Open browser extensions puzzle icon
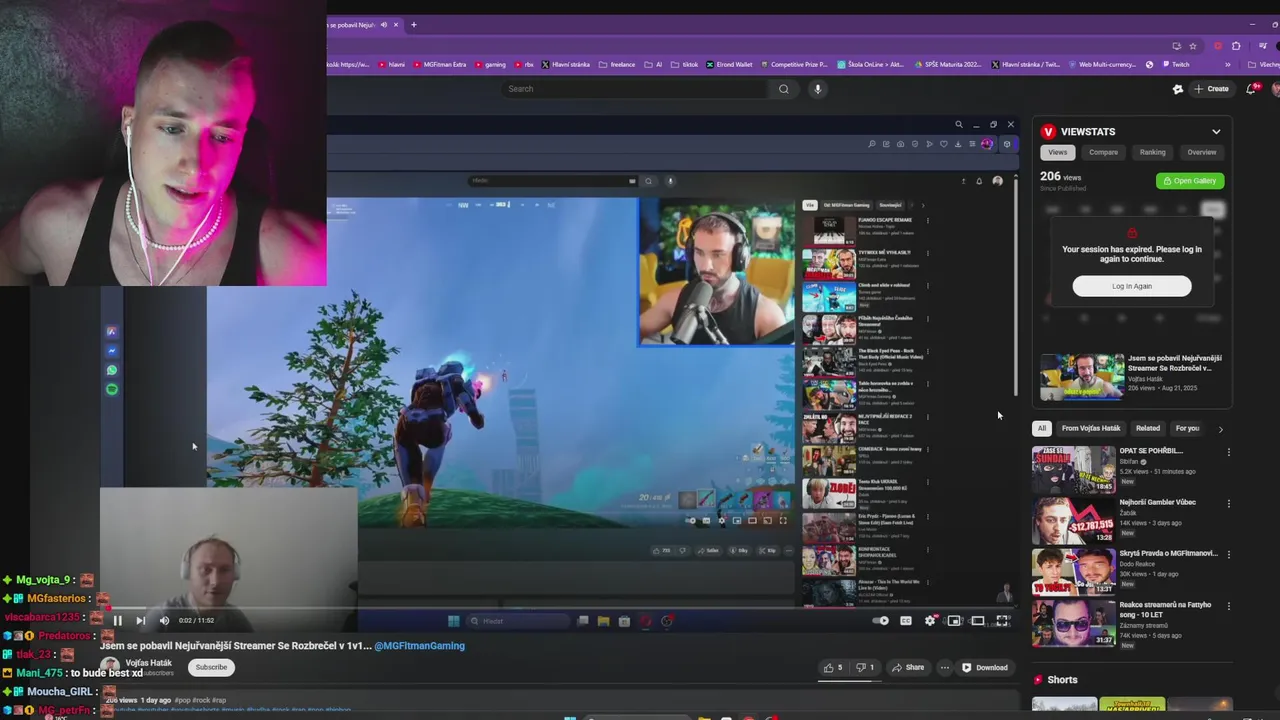The image size is (1280, 720). coord(1236,46)
